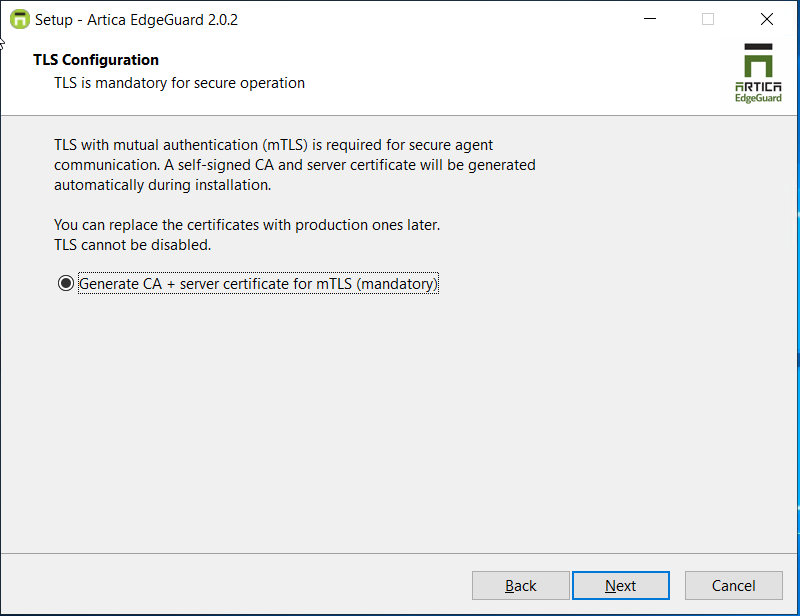Image resolution: width=800 pixels, height=616 pixels.
Task: Click the Next button
Action: tap(620, 585)
